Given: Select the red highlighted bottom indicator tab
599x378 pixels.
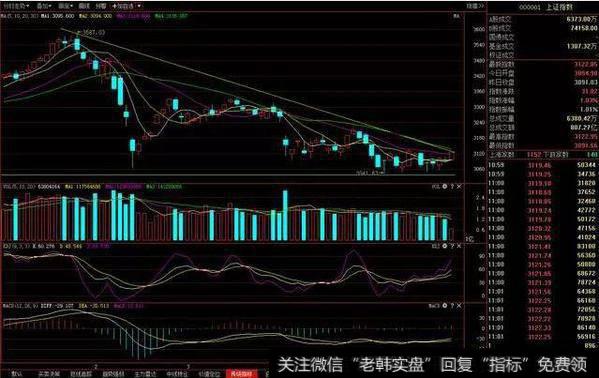Looking at the screenshot, I should [242, 374].
